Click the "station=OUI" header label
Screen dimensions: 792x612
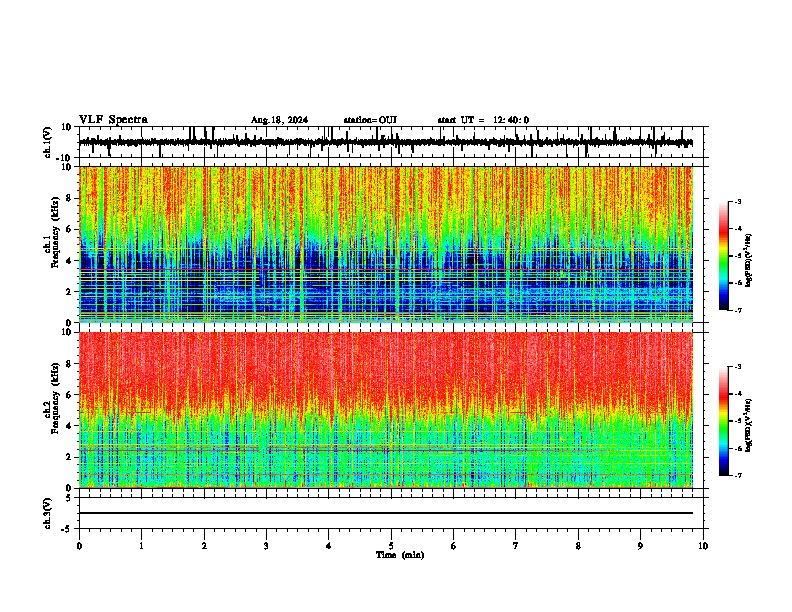(x=370, y=120)
